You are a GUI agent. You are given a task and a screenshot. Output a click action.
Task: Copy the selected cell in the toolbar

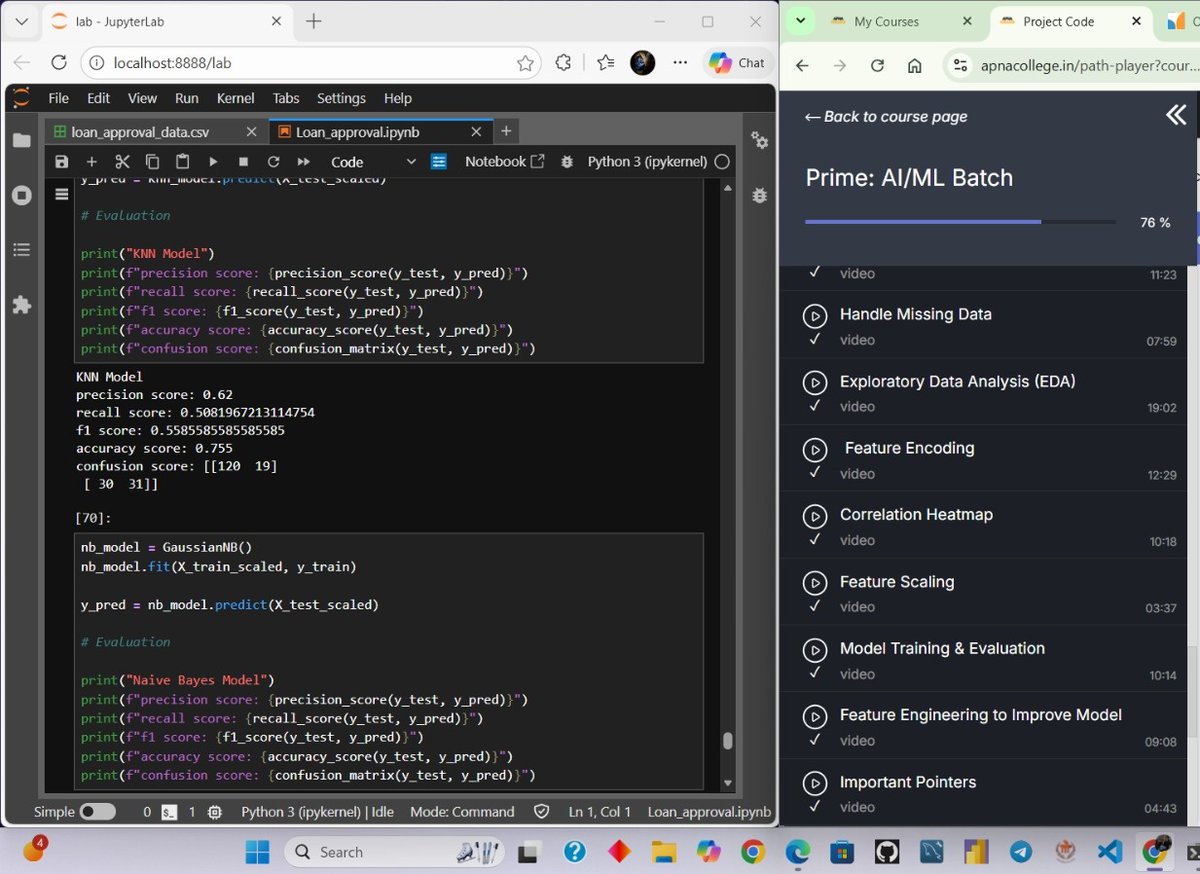(x=152, y=161)
